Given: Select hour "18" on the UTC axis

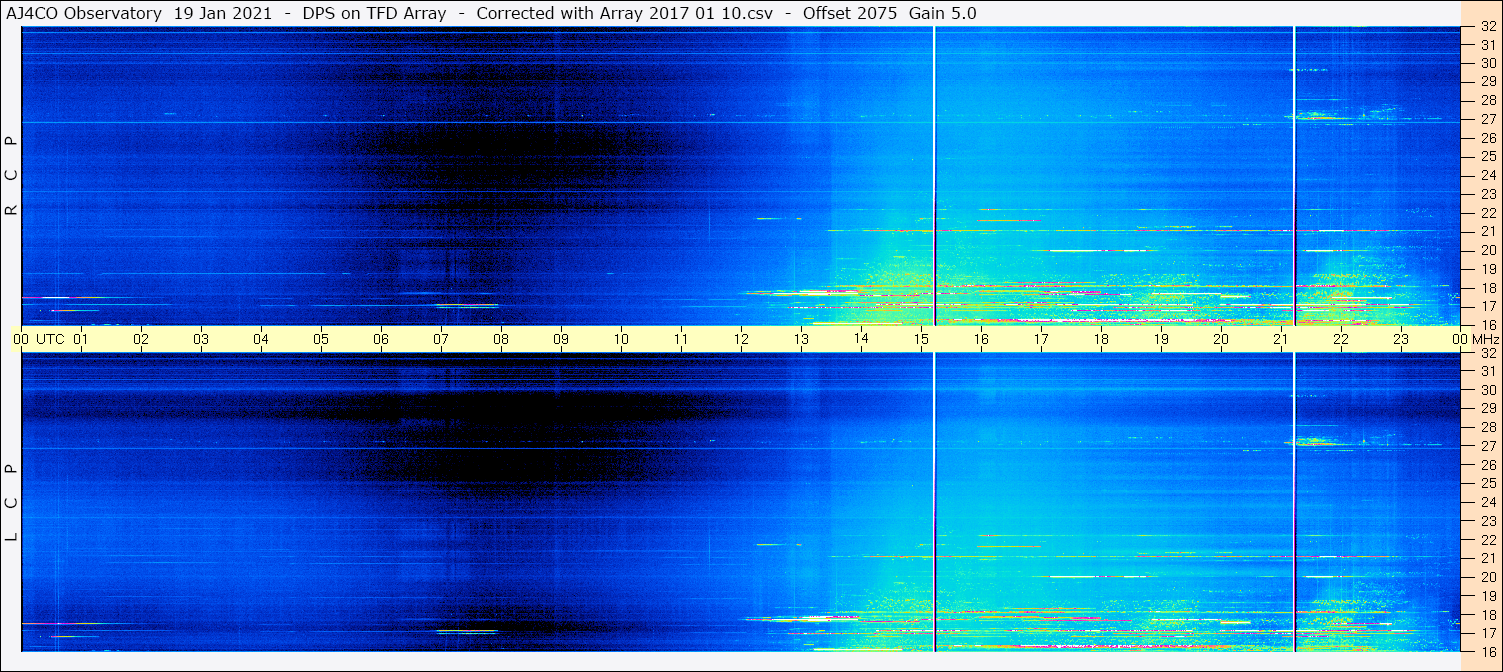Looking at the screenshot, I should (1101, 339).
